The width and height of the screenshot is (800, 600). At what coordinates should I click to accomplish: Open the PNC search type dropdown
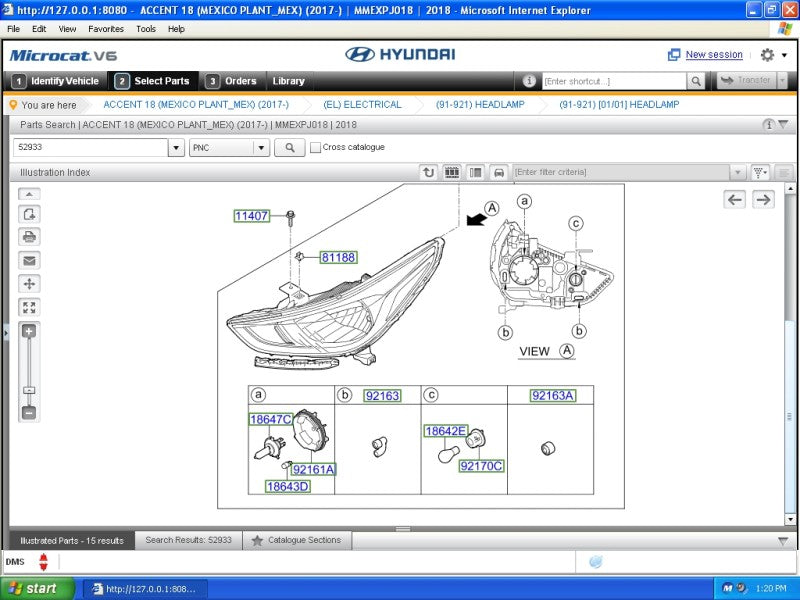[x=261, y=148]
